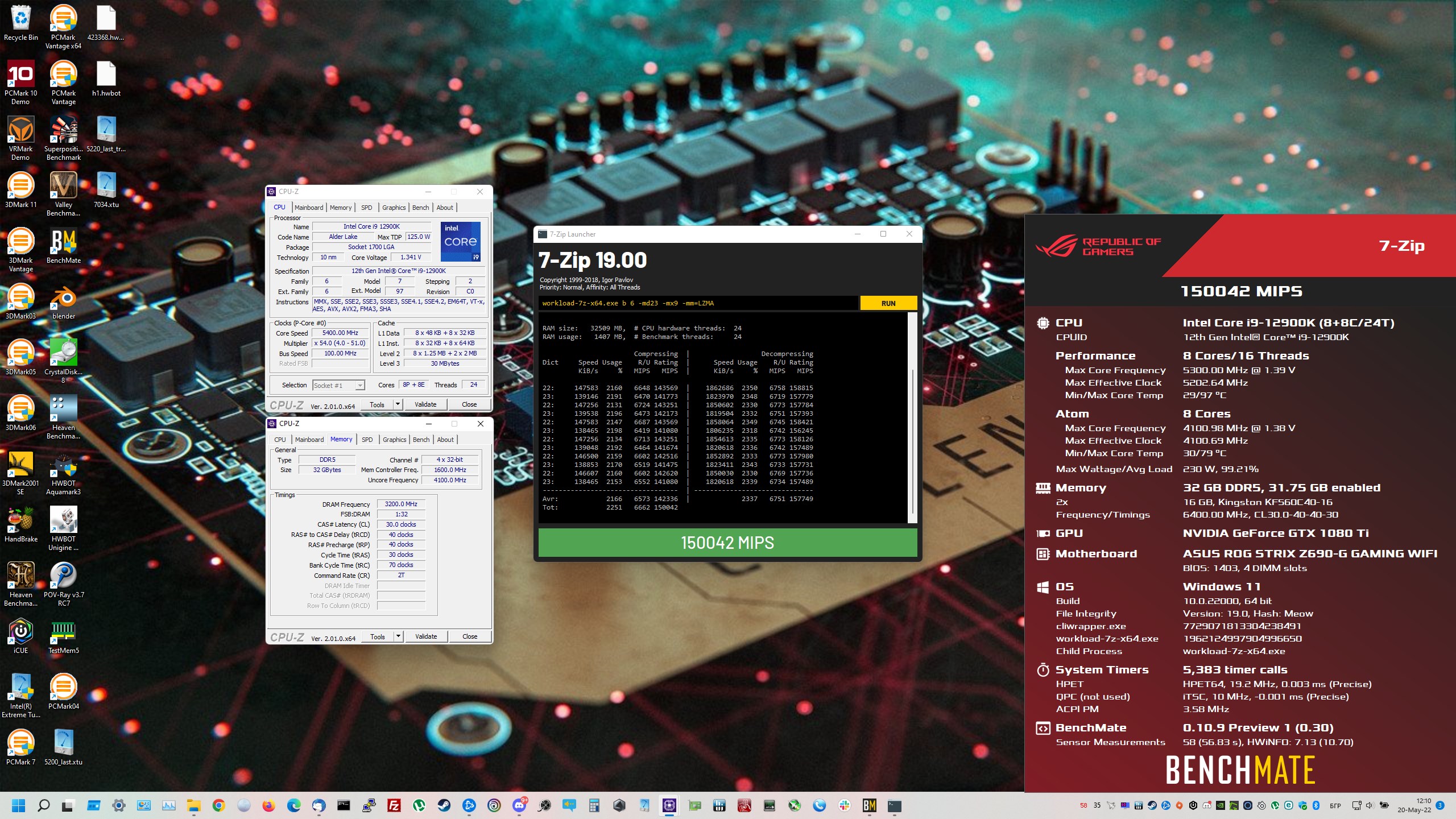The image size is (1456, 819).
Task: Click the green 150042 MIPS result bar
Action: click(727, 543)
